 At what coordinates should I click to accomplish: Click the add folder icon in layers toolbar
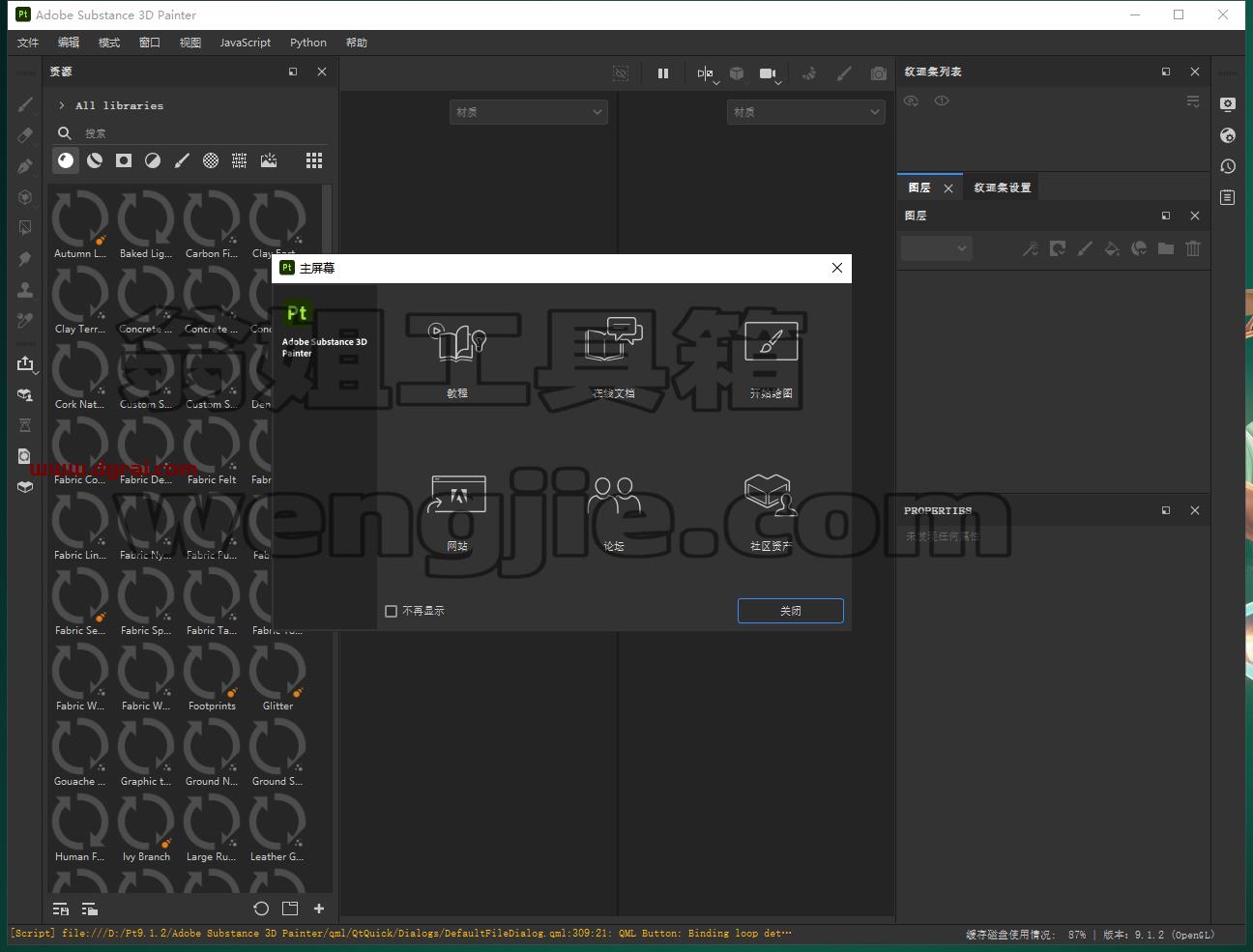coord(1166,248)
